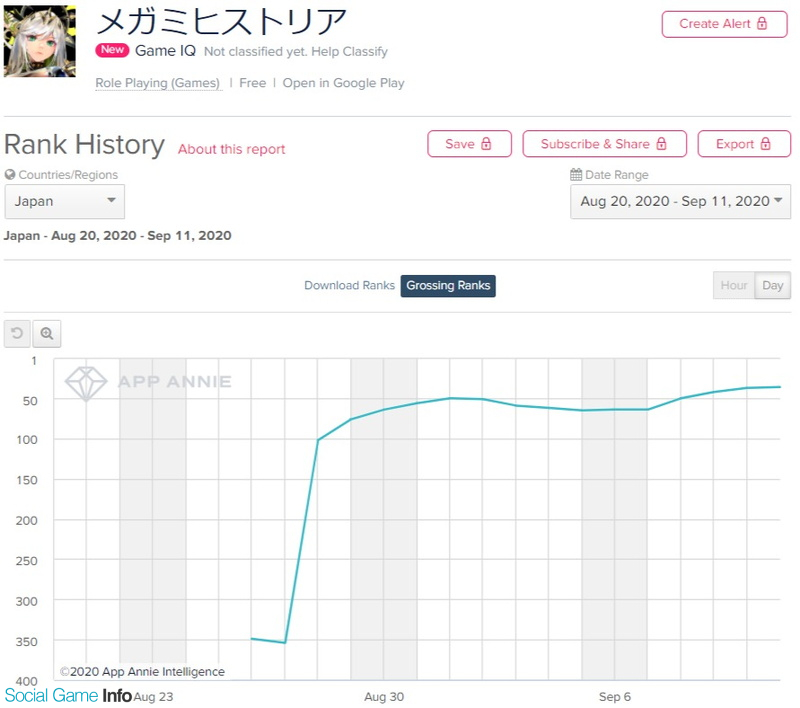800x708 pixels.
Task: Click the Open in Google Play link
Action: pos(343,83)
